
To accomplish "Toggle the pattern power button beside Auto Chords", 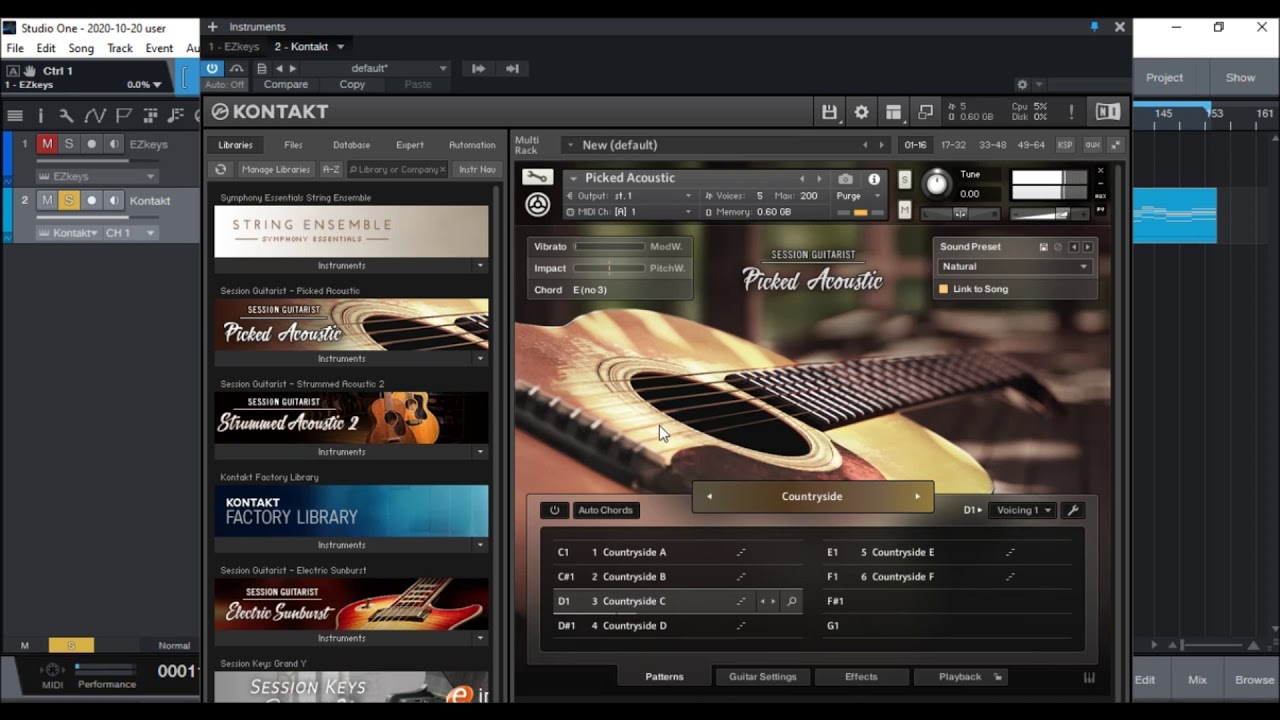I will coord(554,510).
